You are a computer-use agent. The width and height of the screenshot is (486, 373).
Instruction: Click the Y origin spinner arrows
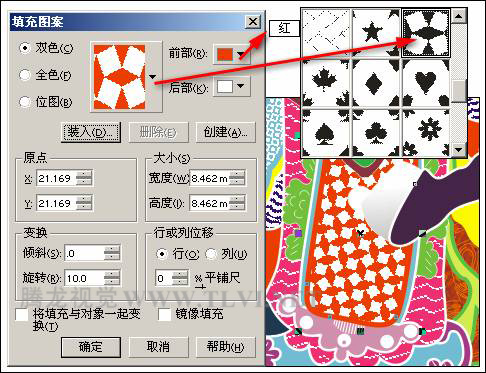(x=84, y=203)
